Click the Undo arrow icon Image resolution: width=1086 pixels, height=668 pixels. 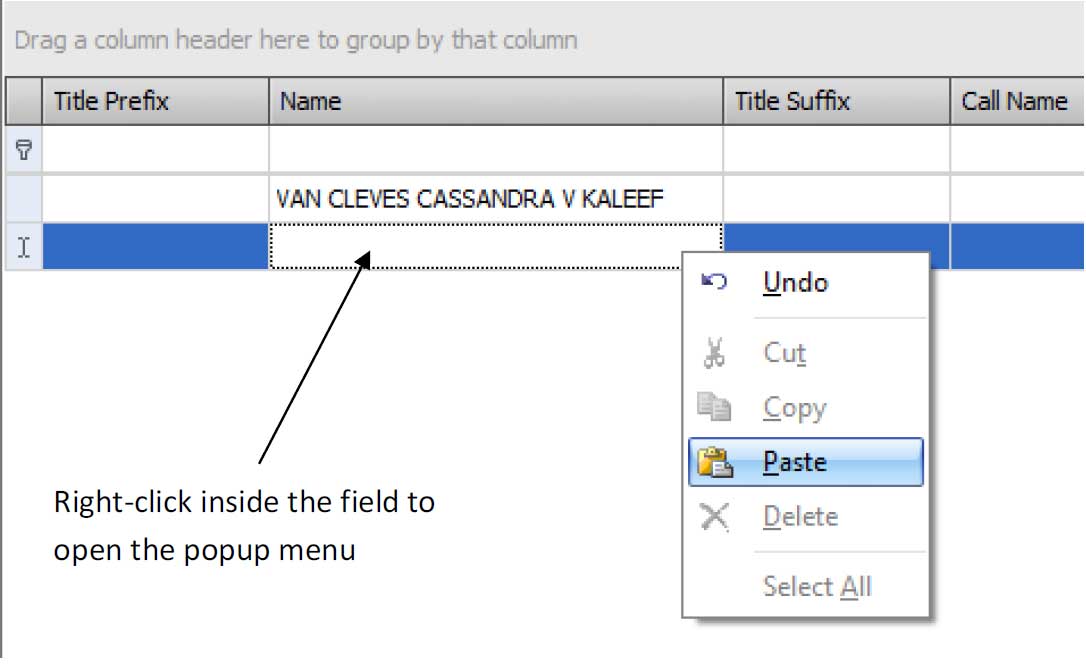(x=712, y=282)
